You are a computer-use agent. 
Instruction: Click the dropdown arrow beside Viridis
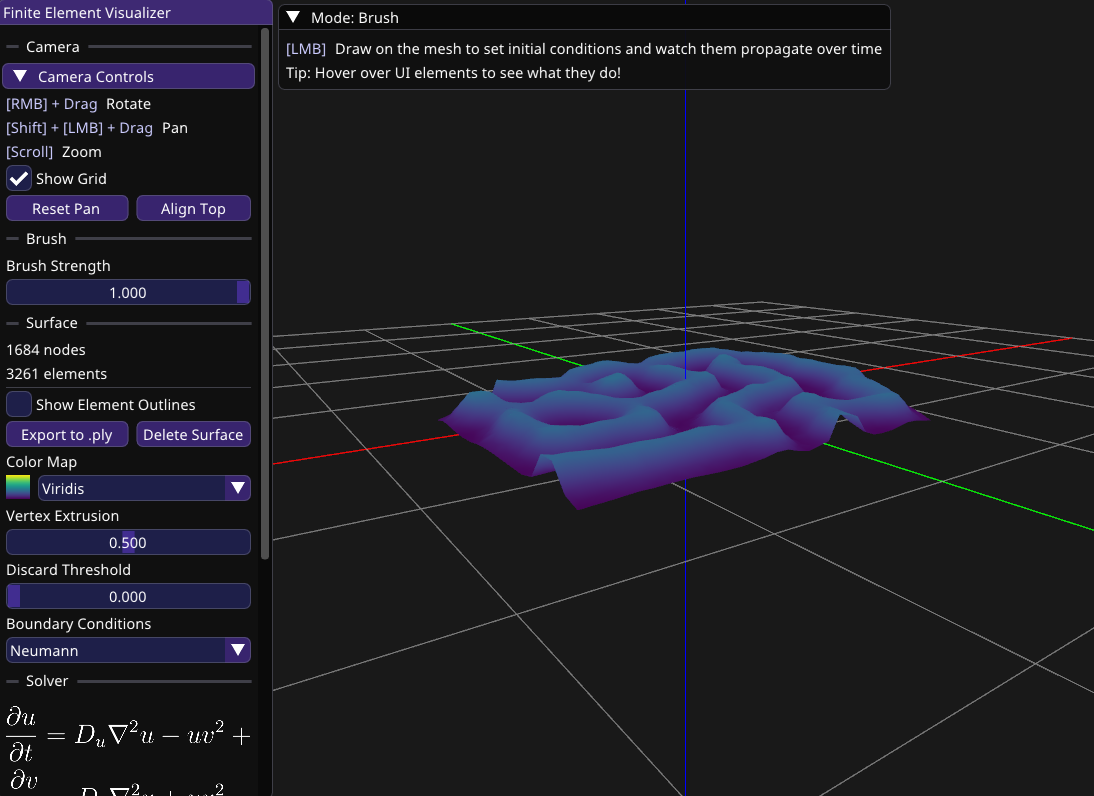point(238,489)
